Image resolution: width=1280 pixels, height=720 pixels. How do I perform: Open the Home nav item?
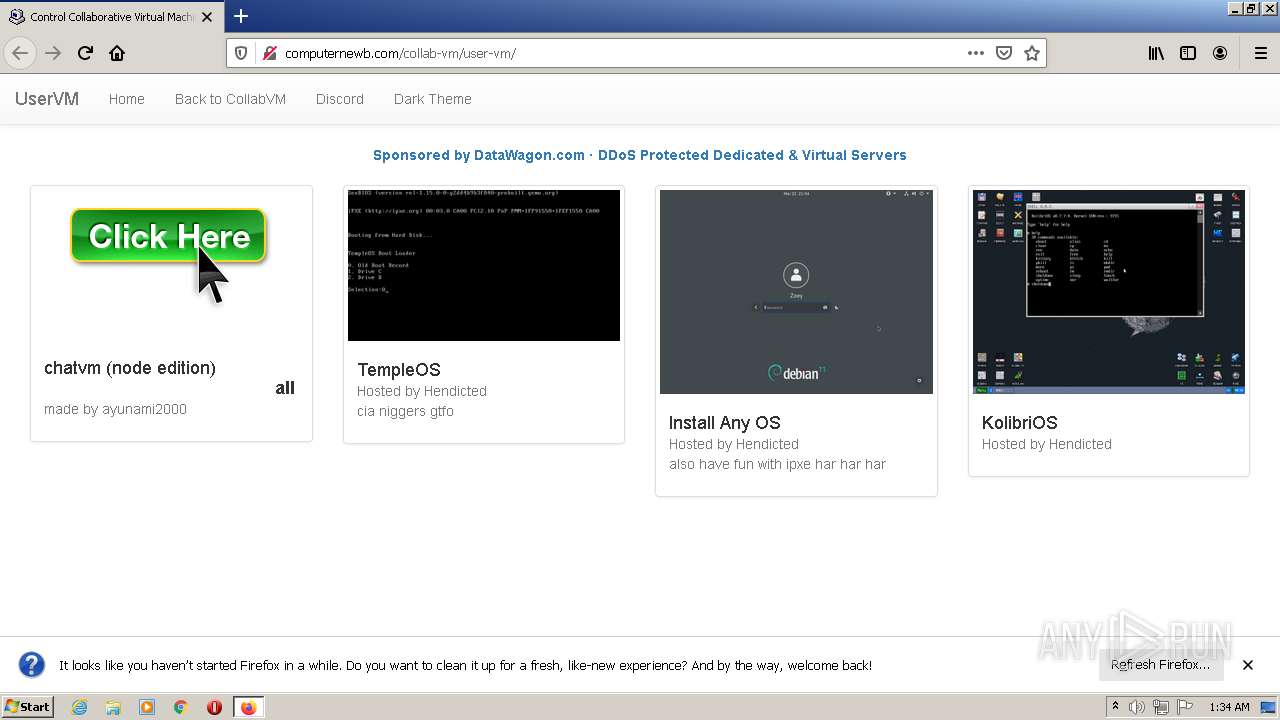[127, 99]
